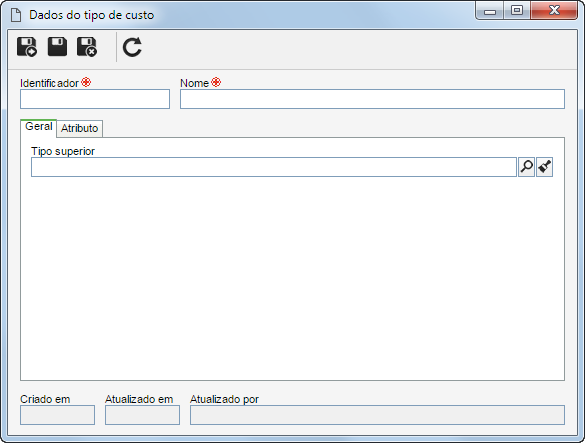Click the document icon in title bar
The width and height of the screenshot is (585, 443).
pos(16,15)
